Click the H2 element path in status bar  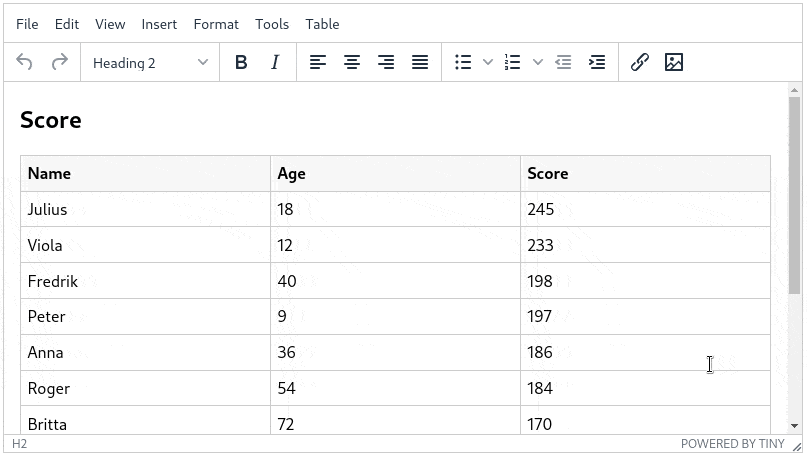click(x=19, y=444)
